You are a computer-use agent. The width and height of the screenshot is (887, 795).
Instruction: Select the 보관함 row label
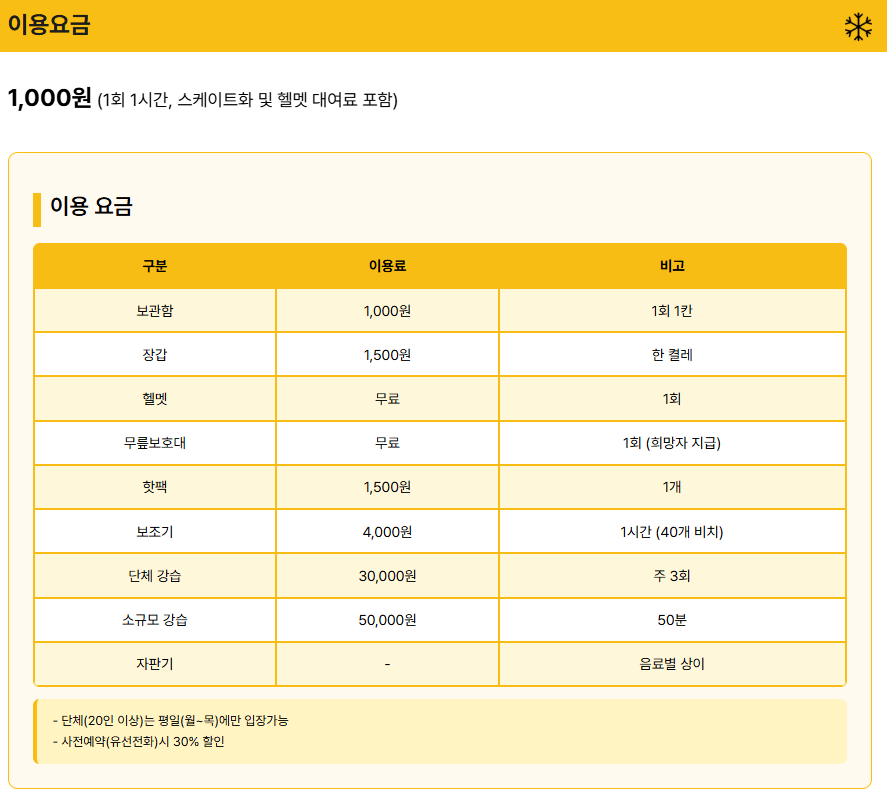[x=155, y=310]
